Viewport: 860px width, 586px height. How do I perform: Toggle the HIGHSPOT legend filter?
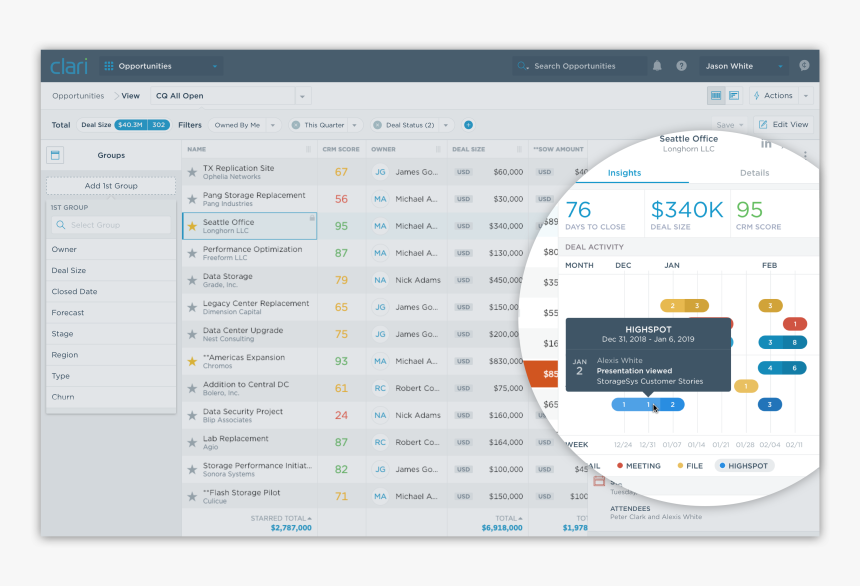744,466
